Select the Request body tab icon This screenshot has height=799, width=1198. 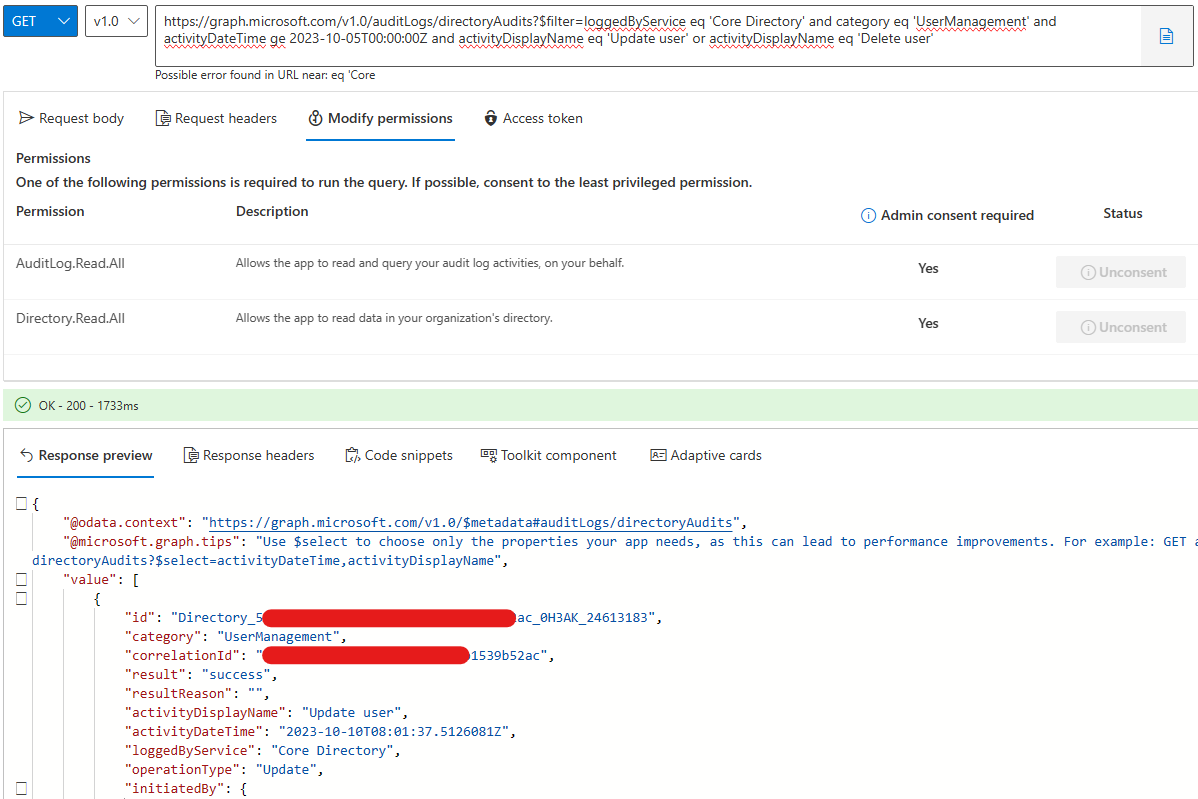coord(28,118)
